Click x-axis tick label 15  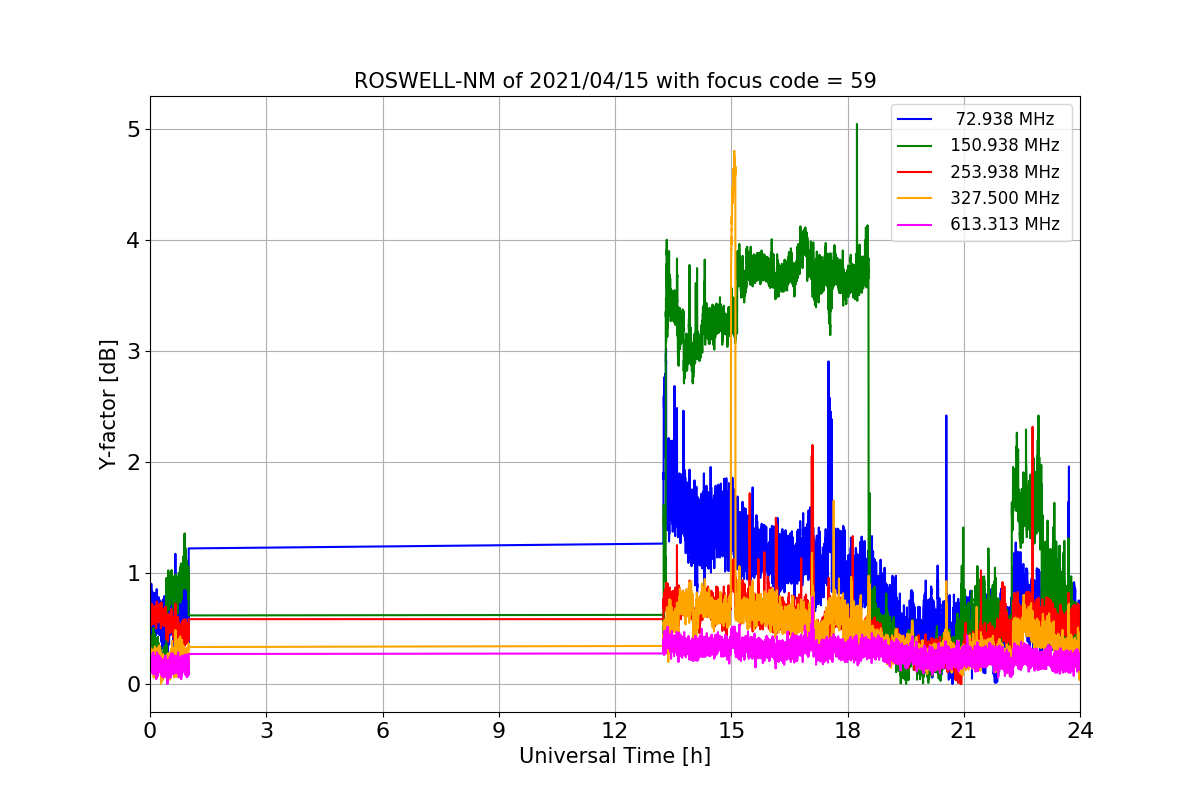point(731,731)
